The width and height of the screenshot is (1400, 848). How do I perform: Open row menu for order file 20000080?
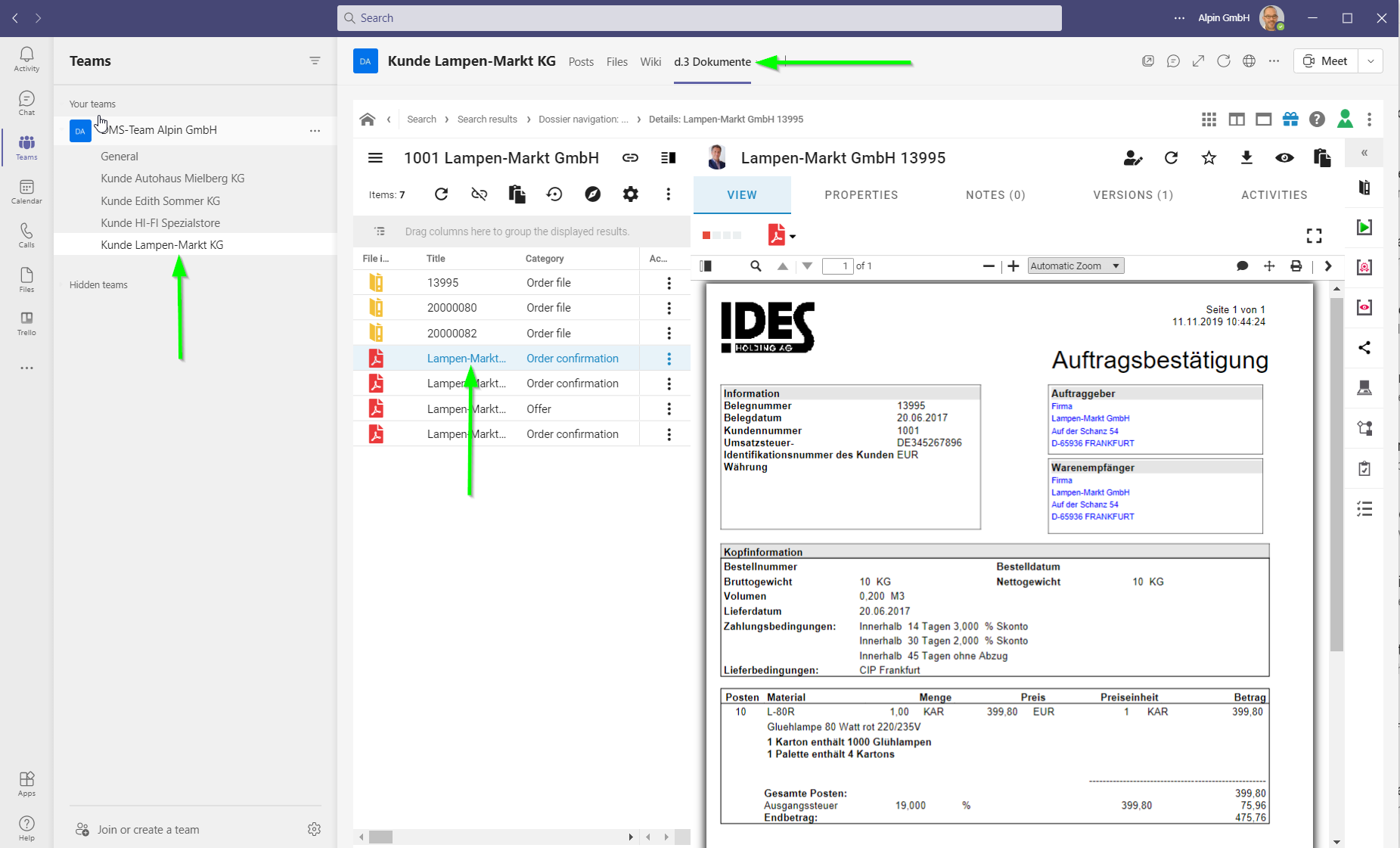(x=669, y=308)
